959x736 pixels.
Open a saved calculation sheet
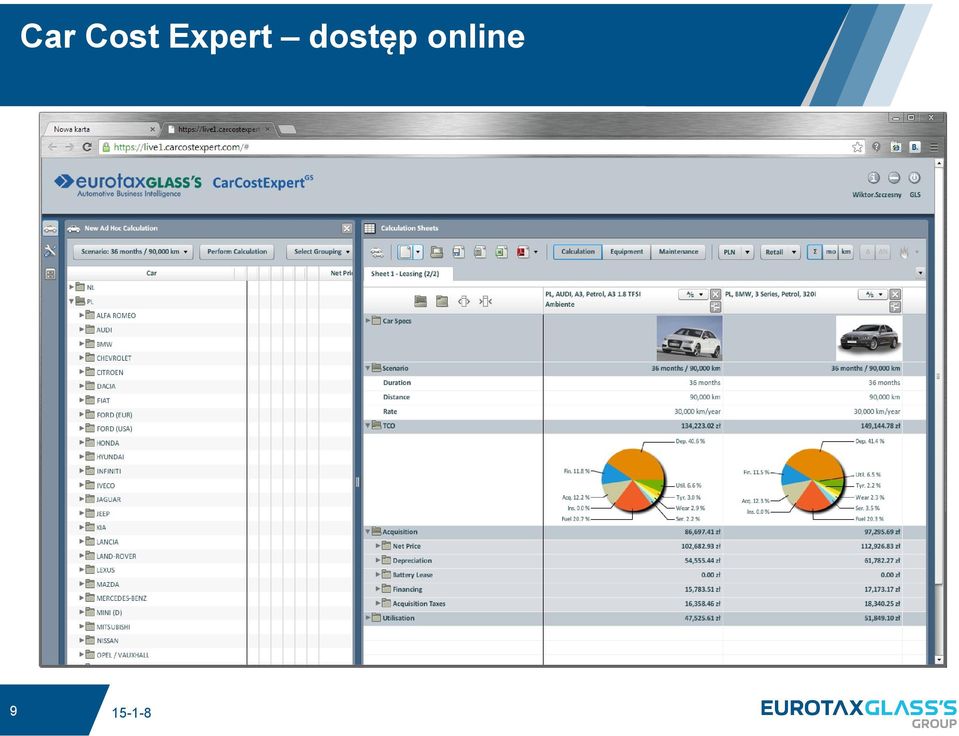coord(436,252)
